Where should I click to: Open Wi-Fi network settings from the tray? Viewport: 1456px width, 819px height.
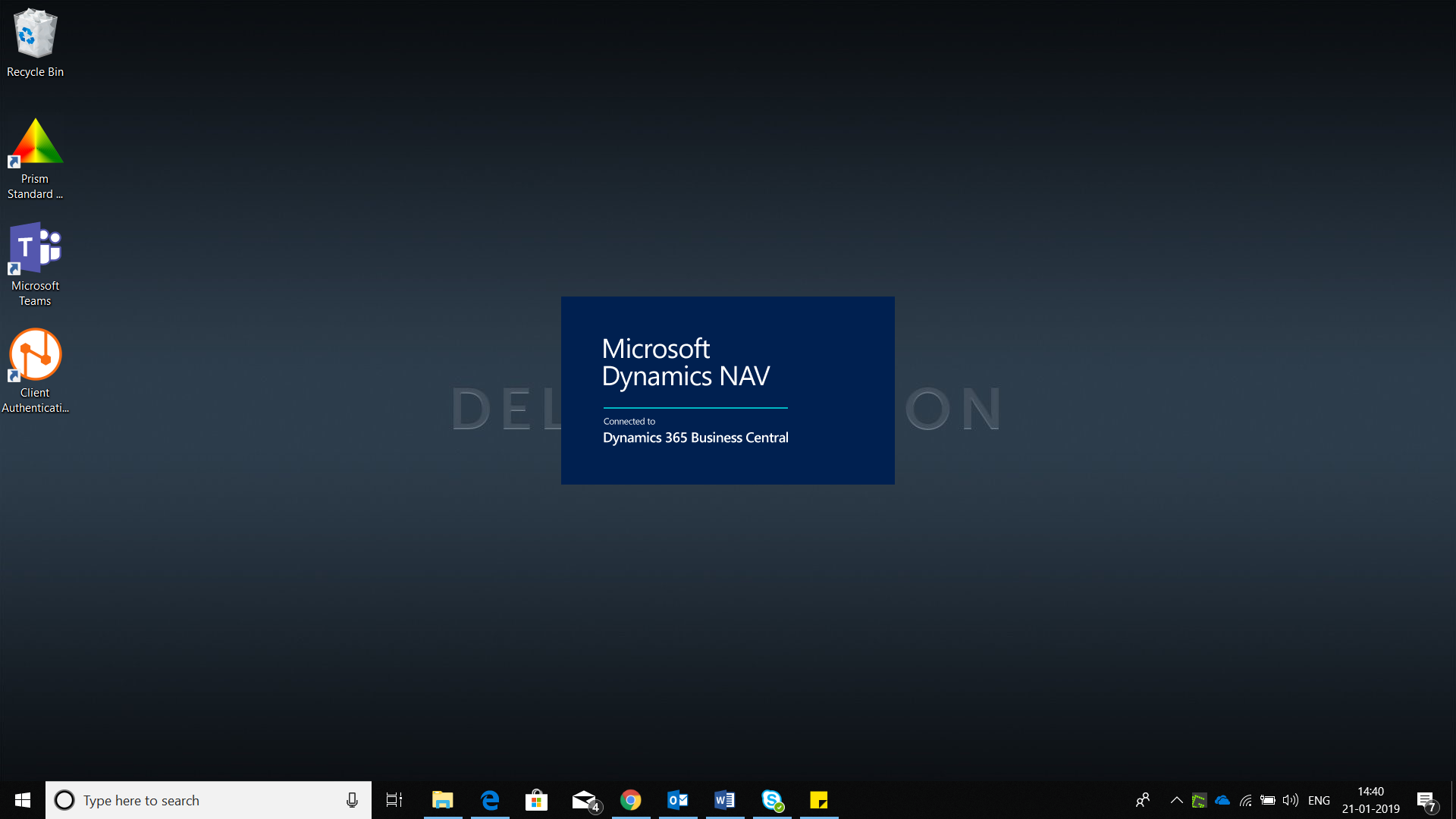1245,800
